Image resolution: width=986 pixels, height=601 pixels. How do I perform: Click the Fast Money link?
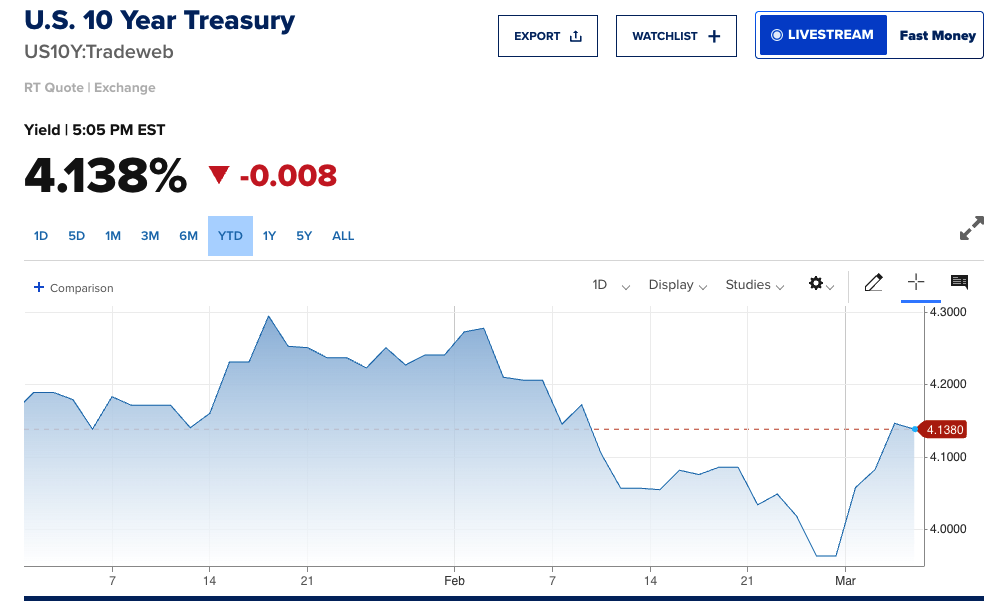coord(937,35)
